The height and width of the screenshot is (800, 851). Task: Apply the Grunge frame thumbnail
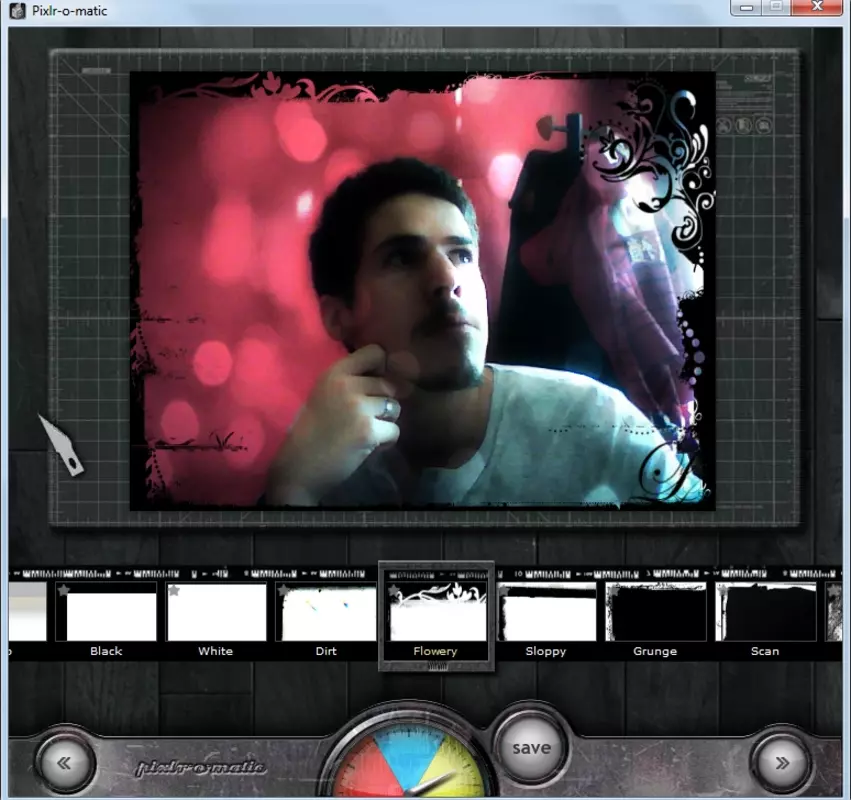(x=656, y=612)
